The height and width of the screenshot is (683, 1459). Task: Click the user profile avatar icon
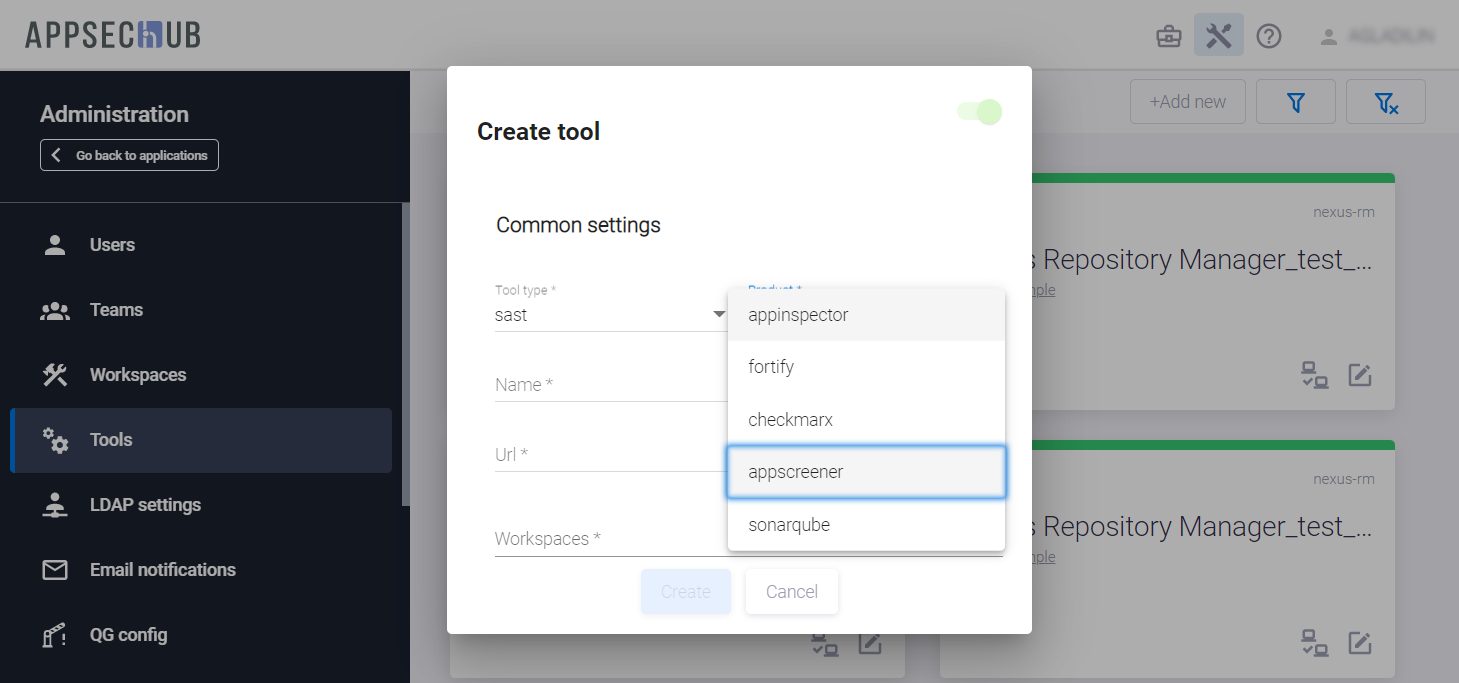click(x=1329, y=37)
